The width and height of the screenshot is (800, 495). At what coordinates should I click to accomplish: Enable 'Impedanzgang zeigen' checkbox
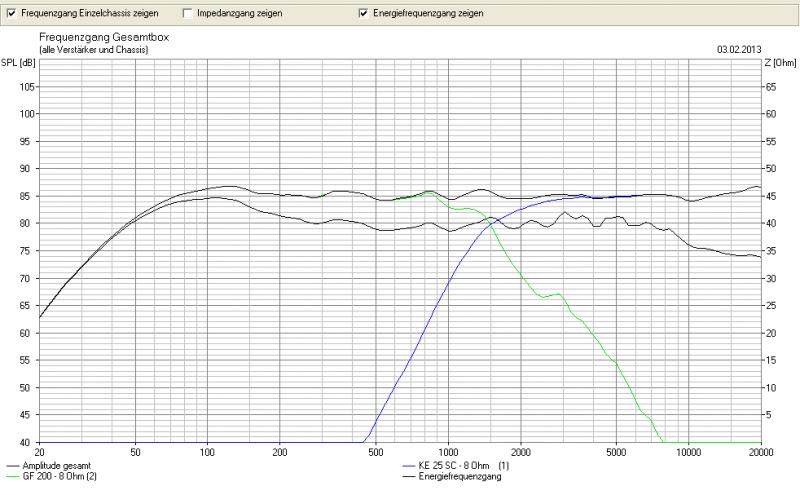point(188,13)
